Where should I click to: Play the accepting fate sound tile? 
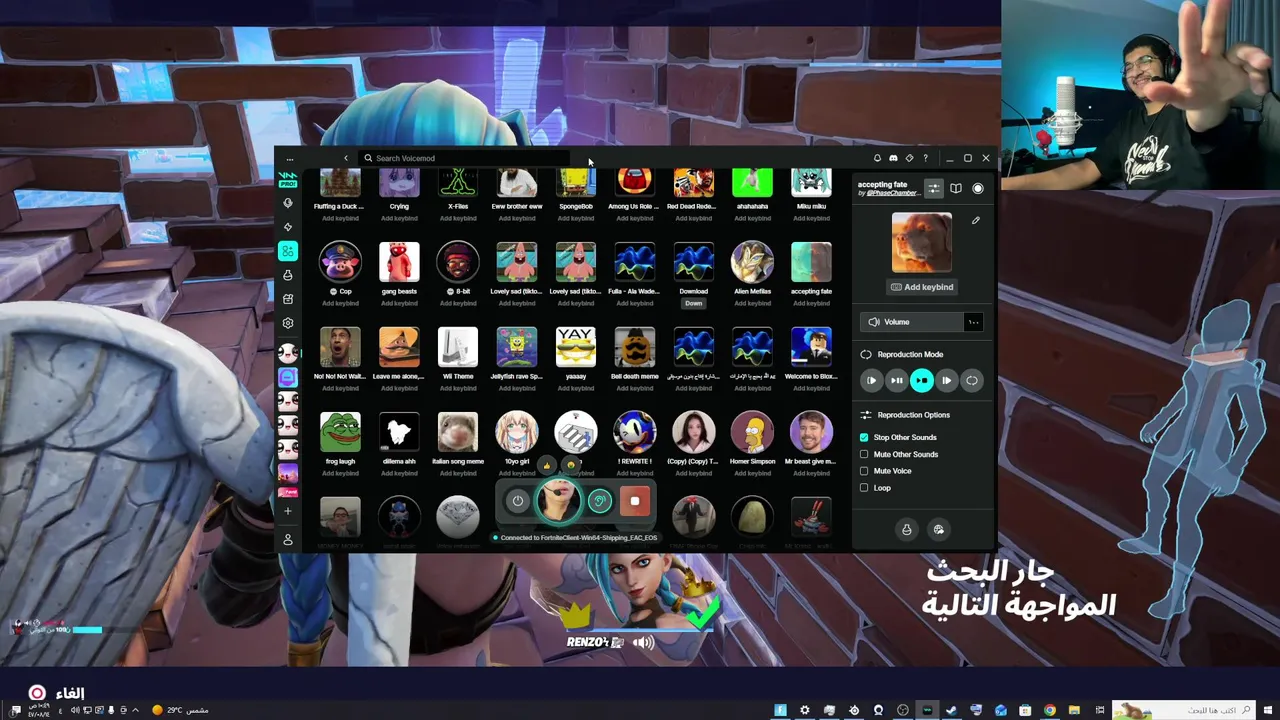(811, 262)
